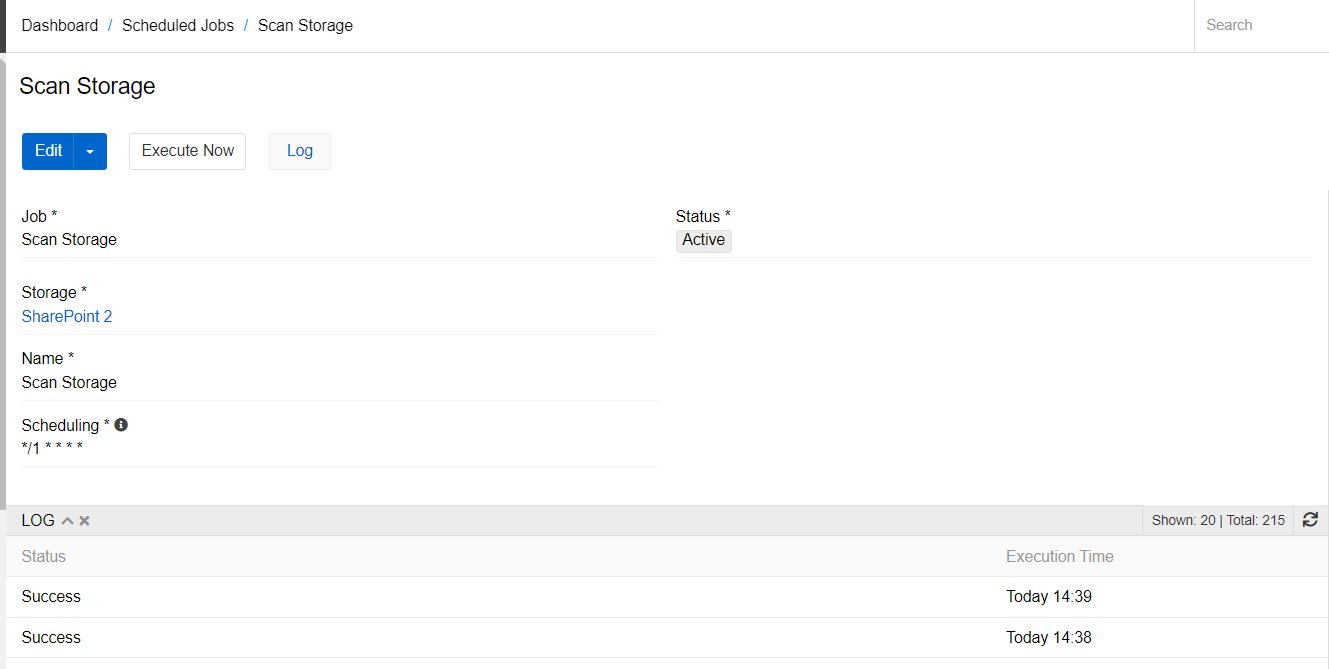Navigate to Scheduled Jobs breadcrumb

178,26
